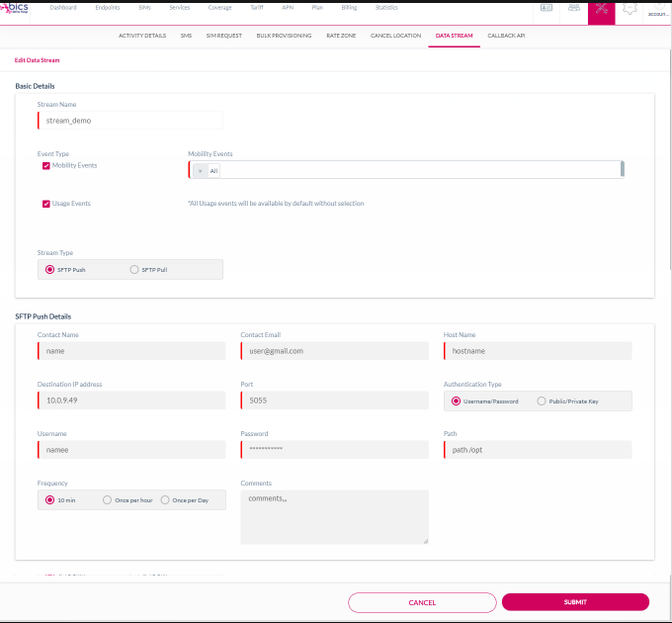Click the BICS logo
This screenshot has width=672, height=623.
point(20,8)
